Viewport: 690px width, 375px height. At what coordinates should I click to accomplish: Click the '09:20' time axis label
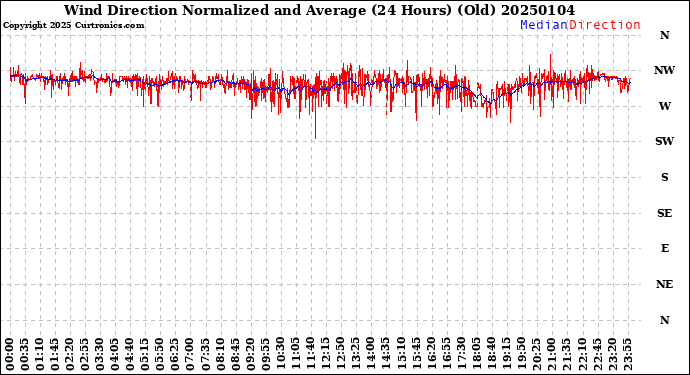point(251,354)
